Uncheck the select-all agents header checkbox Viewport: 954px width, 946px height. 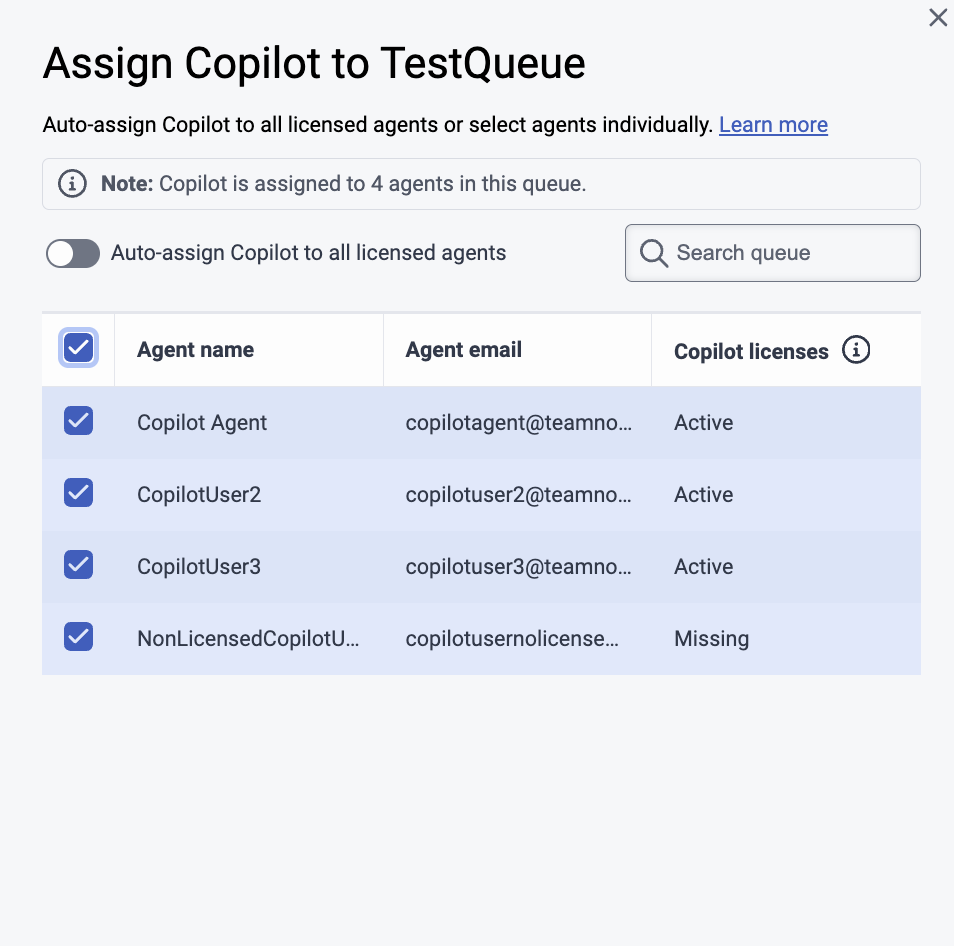78,348
